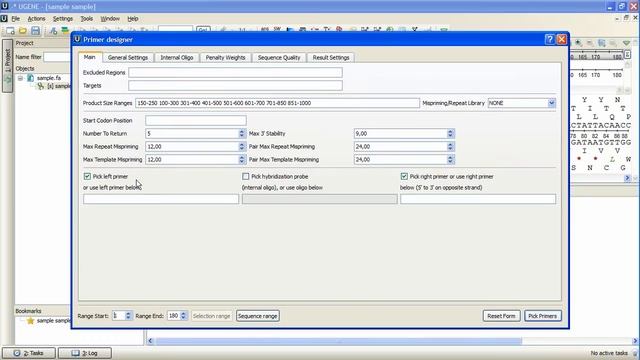Screen dimensions: 640x360
Task: Click the open file folder icon
Action: pyautogui.click(x=23, y=31)
